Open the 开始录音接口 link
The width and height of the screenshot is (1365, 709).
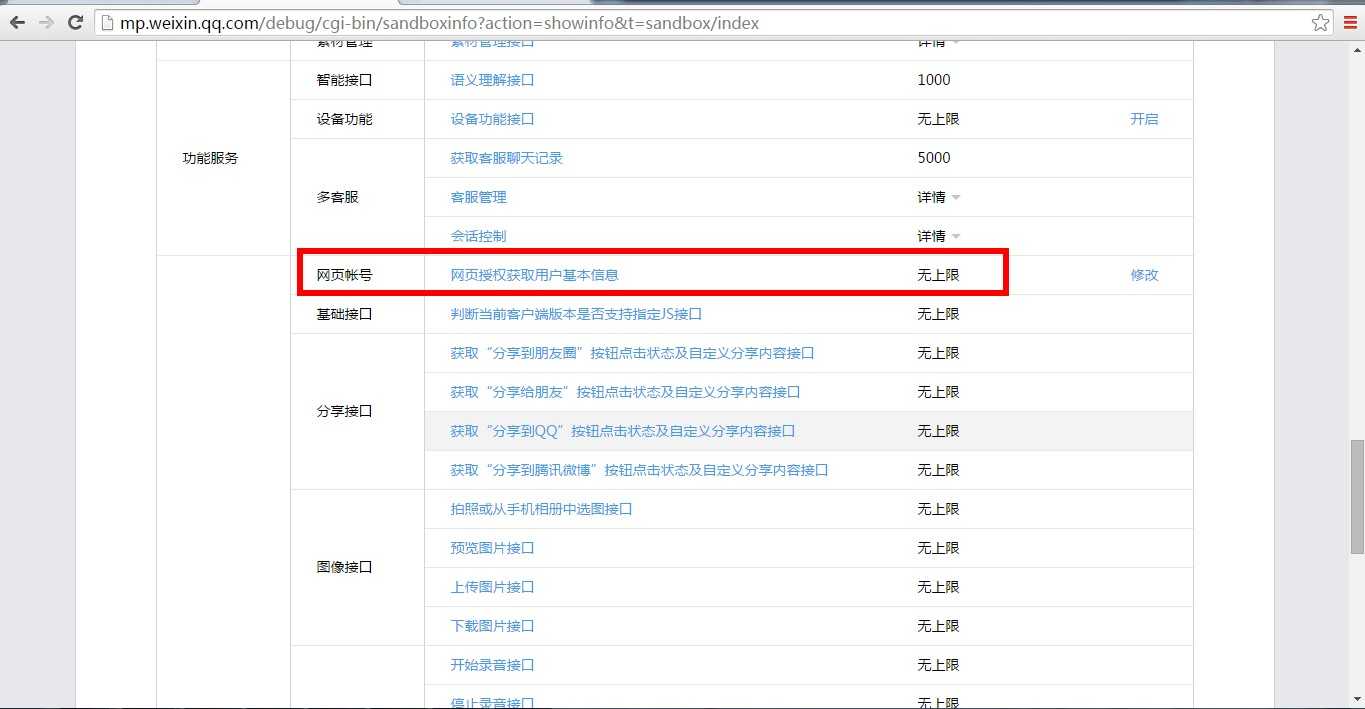click(x=492, y=665)
